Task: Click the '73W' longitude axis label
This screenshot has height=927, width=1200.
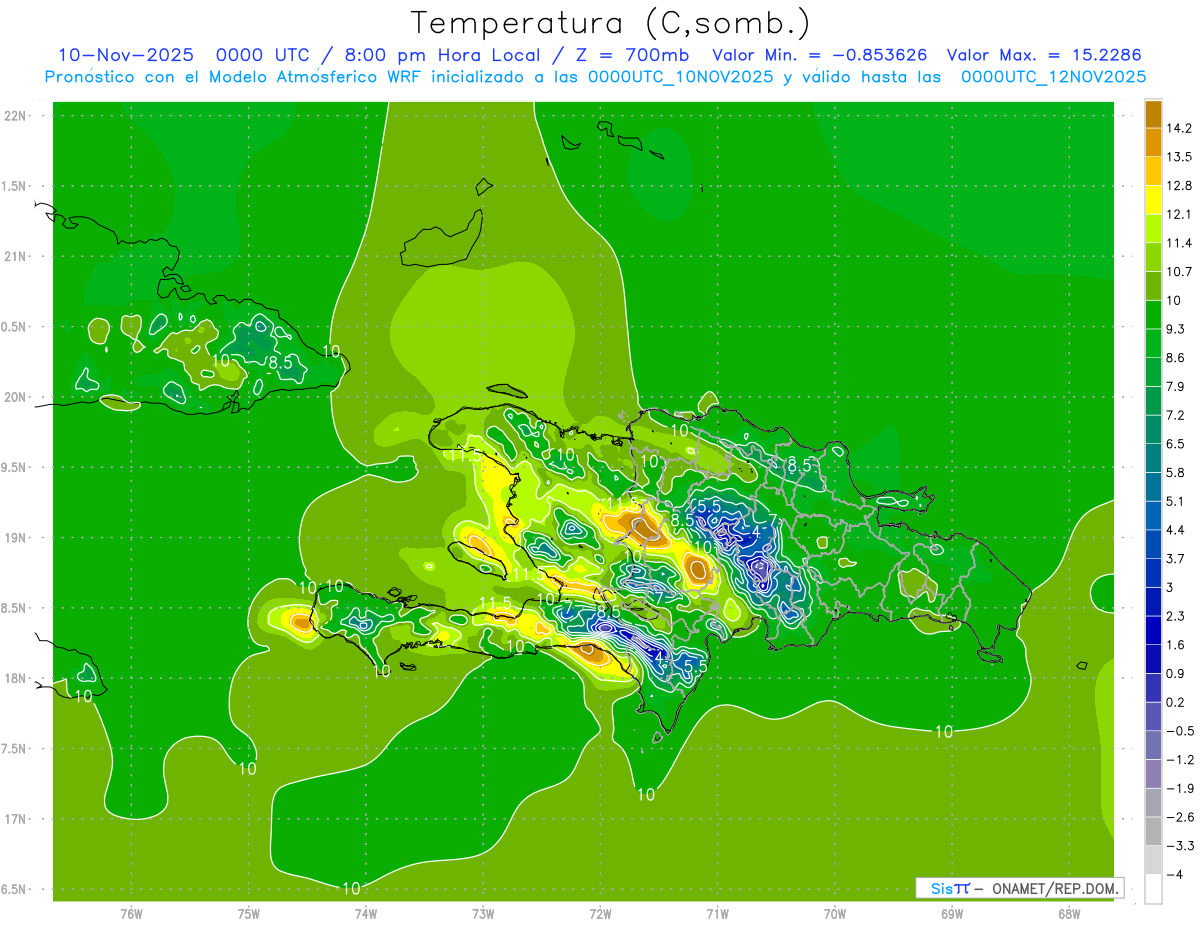Action: tap(483, 912)
